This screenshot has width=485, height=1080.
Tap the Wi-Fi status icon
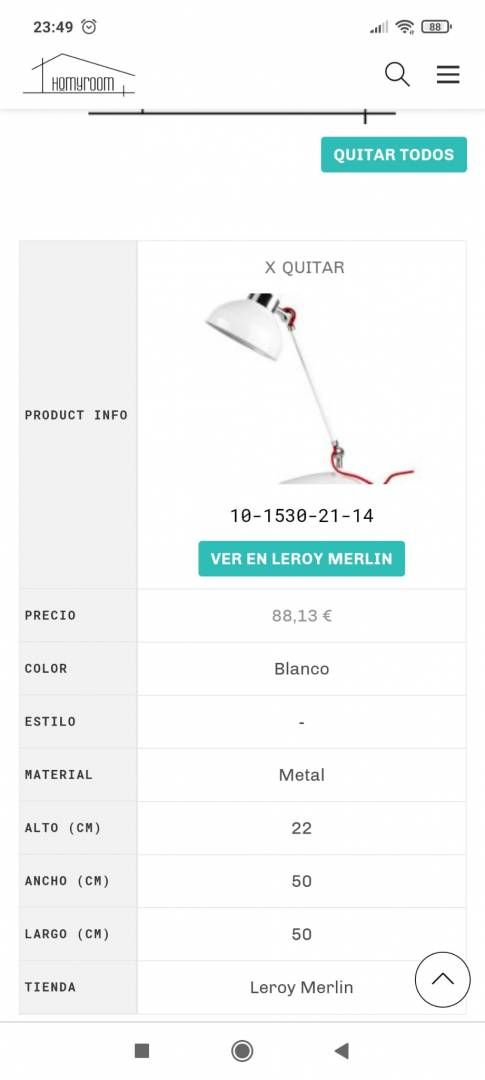click(405, 27)
